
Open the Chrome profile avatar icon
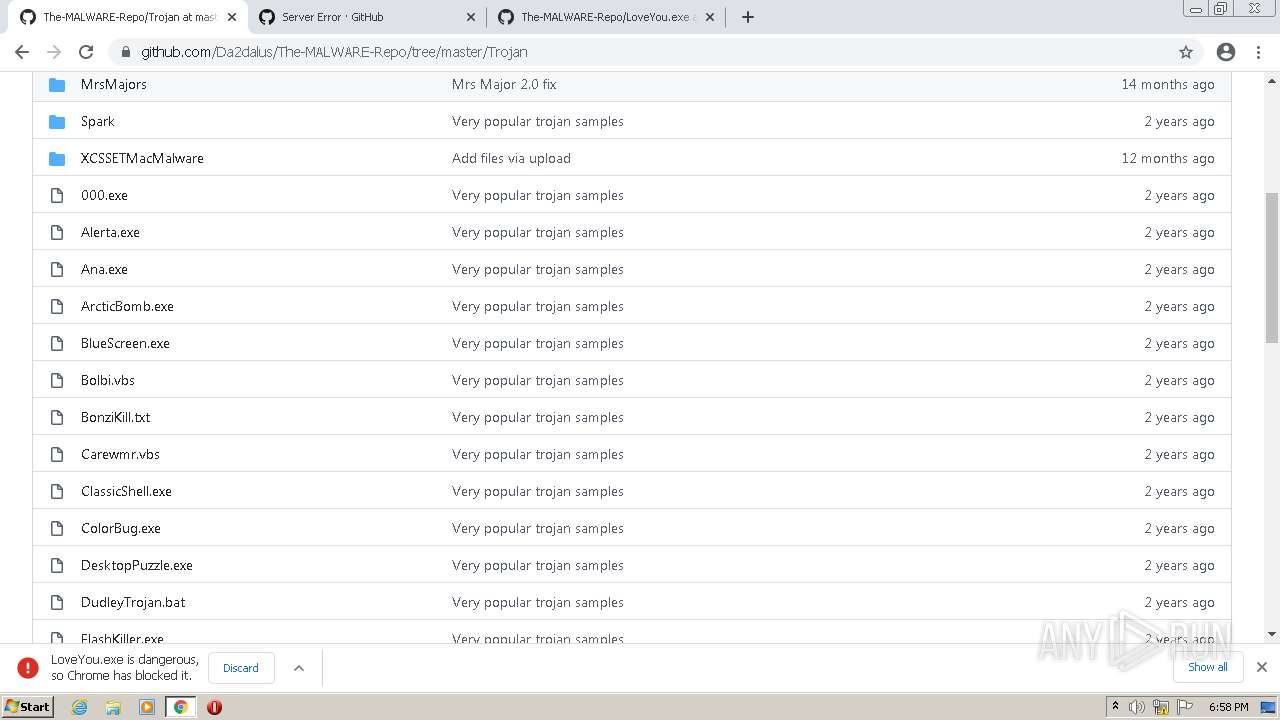click(x=1226, y=52)
